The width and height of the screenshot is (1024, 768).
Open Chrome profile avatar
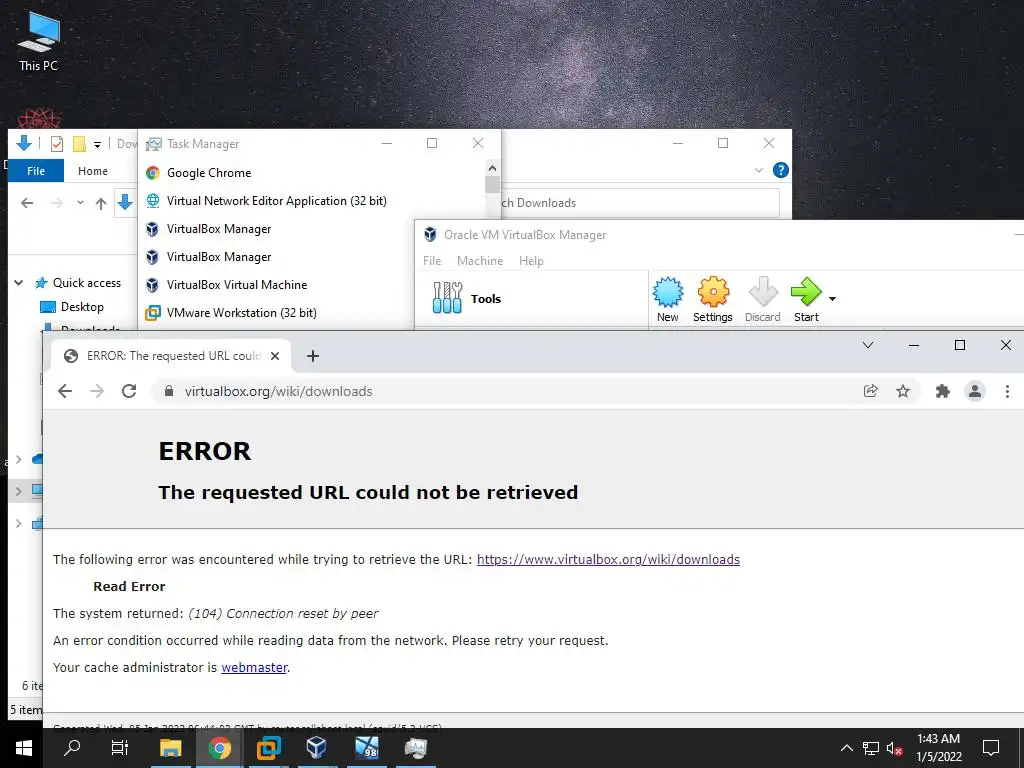tap(975, 391)
